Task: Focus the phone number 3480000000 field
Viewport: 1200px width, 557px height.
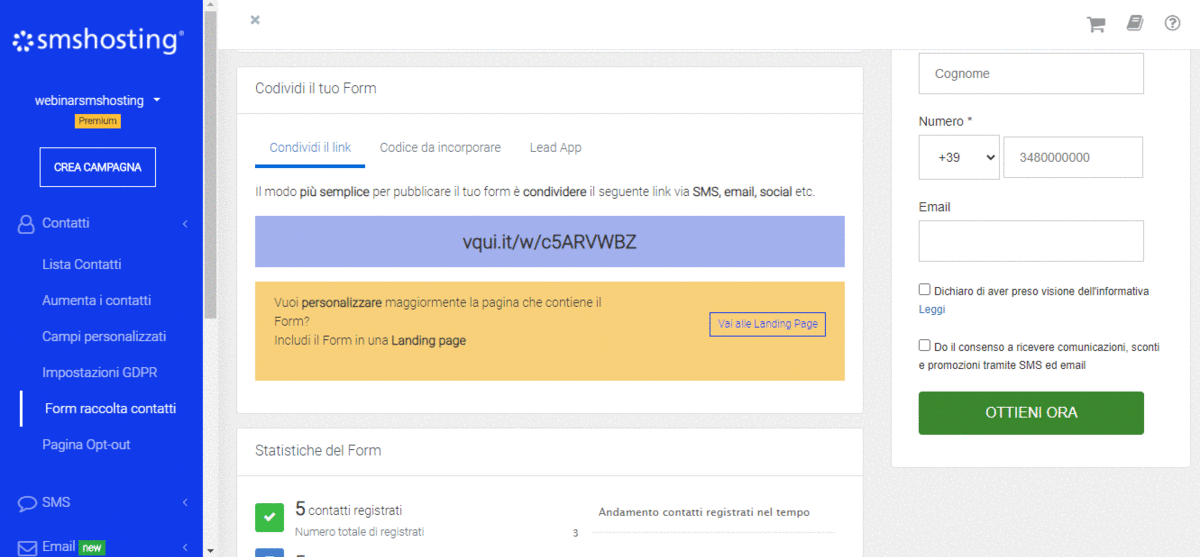Action: click(1073, 158)
